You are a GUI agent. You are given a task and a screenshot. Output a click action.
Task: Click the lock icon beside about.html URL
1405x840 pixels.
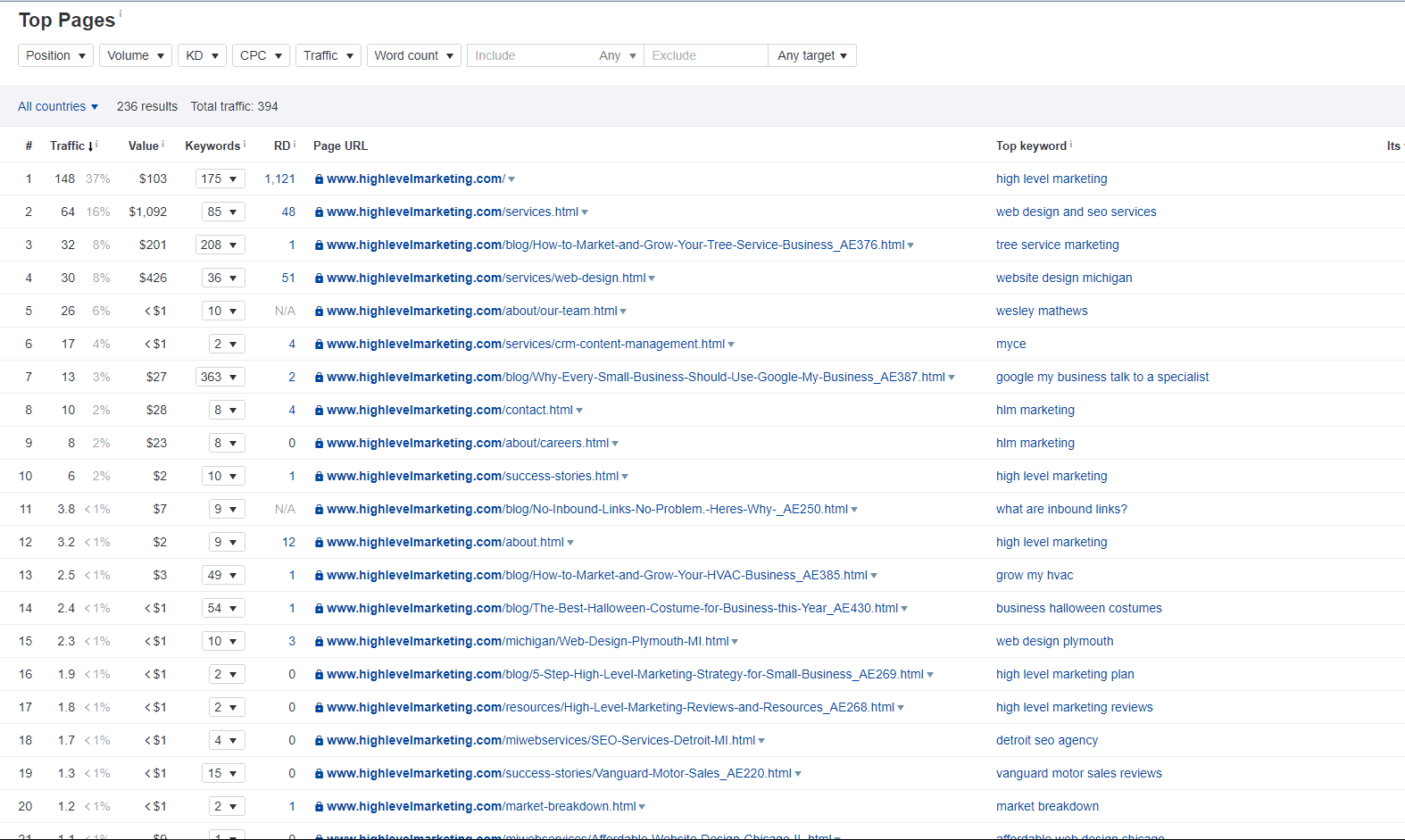tap(319, 542)
